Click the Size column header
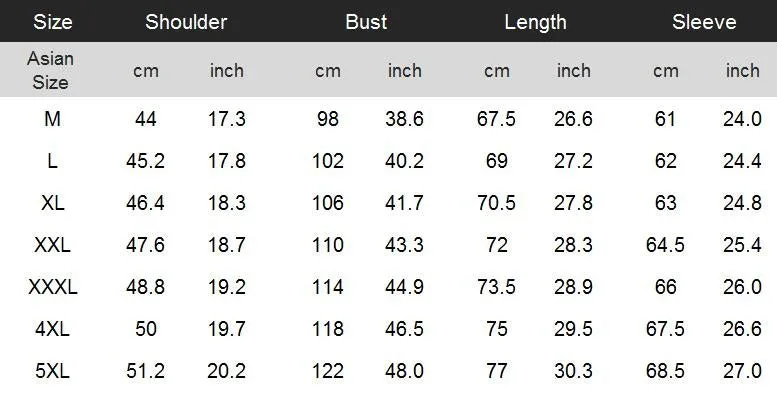The image size is (777, 393). (x=53, y=22)
